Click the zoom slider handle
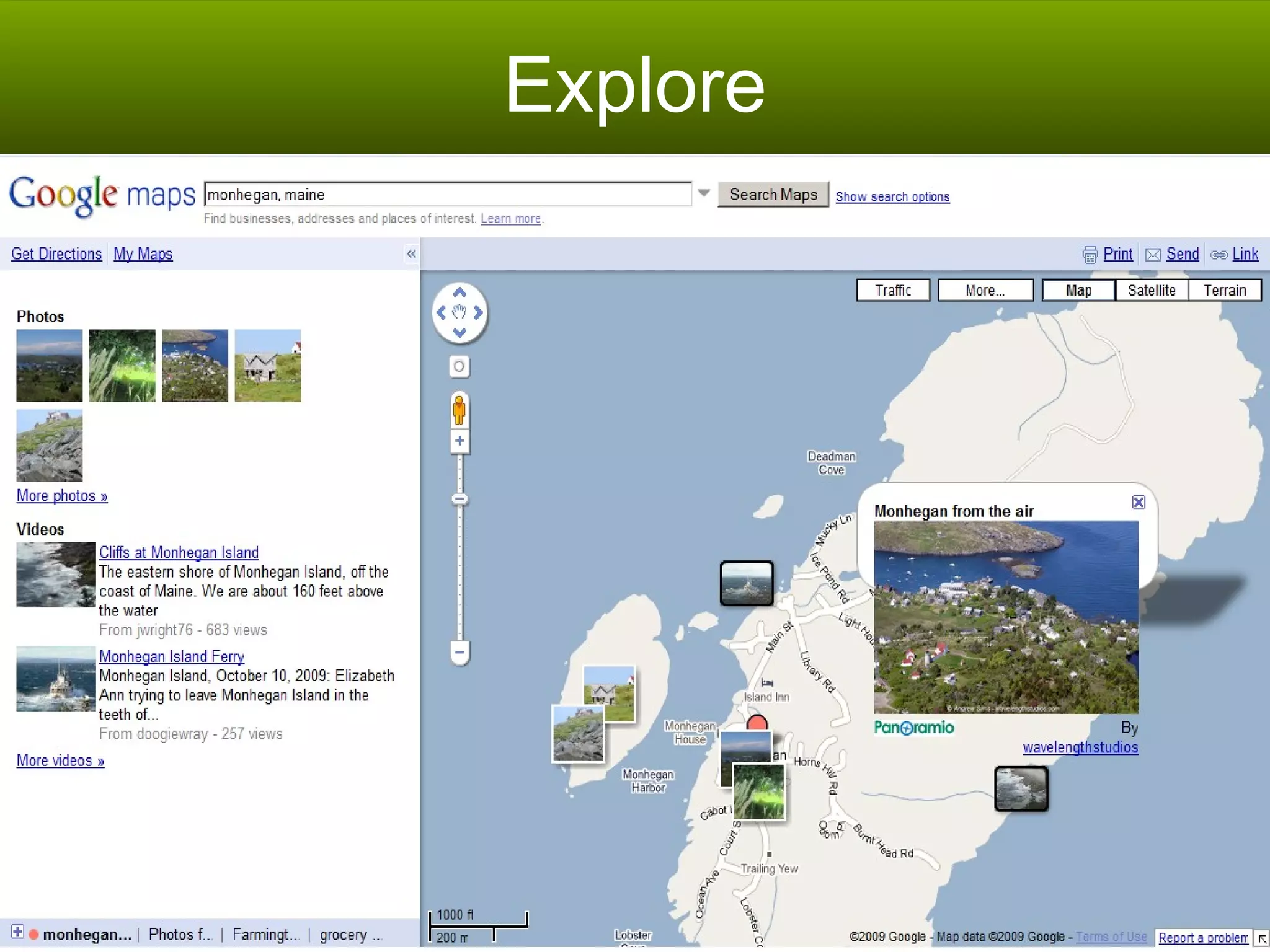The width and height of the screenshot is (1270, 952). coord(460,499)
